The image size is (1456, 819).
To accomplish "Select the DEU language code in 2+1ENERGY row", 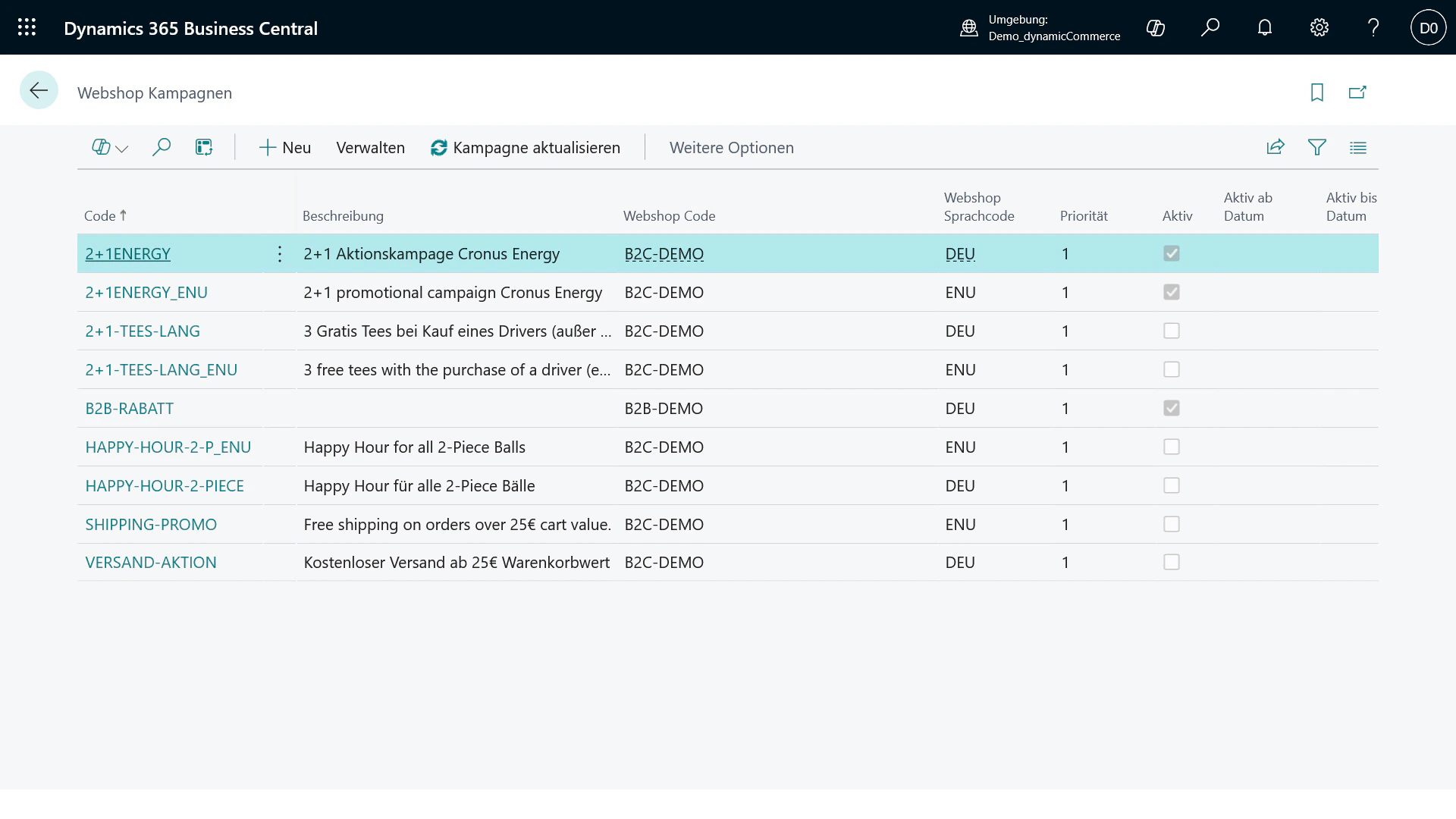I will 960,254.
